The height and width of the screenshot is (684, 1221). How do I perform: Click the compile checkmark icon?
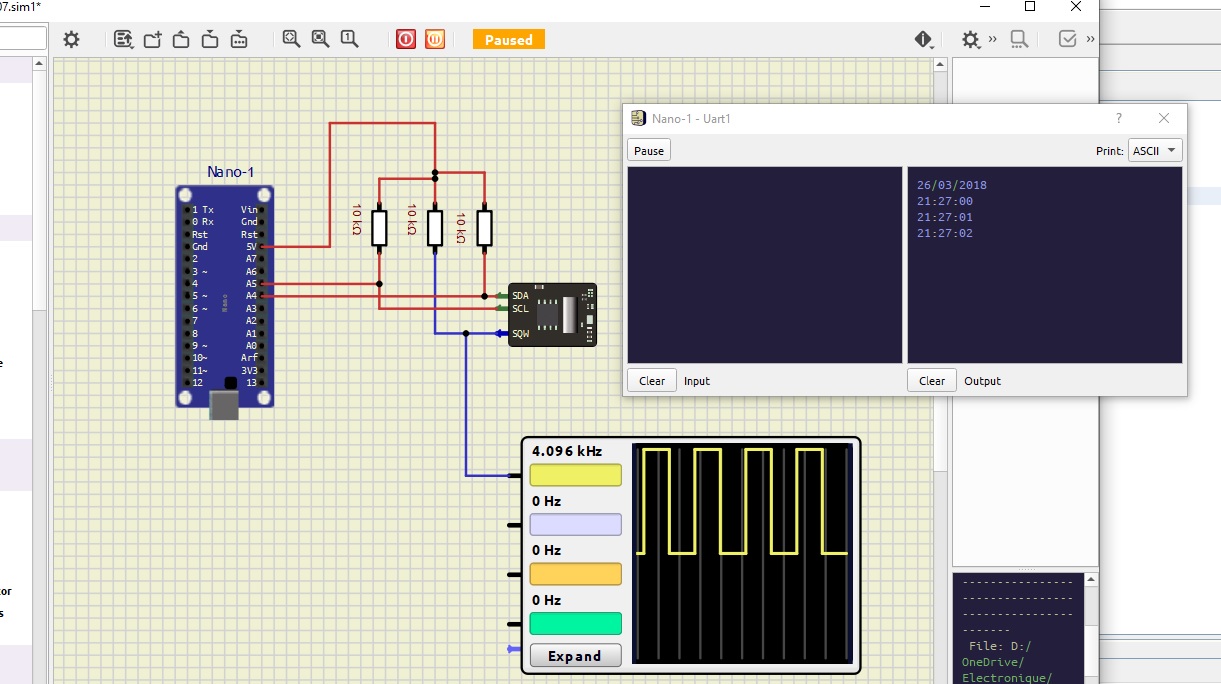pos(1067,39)
